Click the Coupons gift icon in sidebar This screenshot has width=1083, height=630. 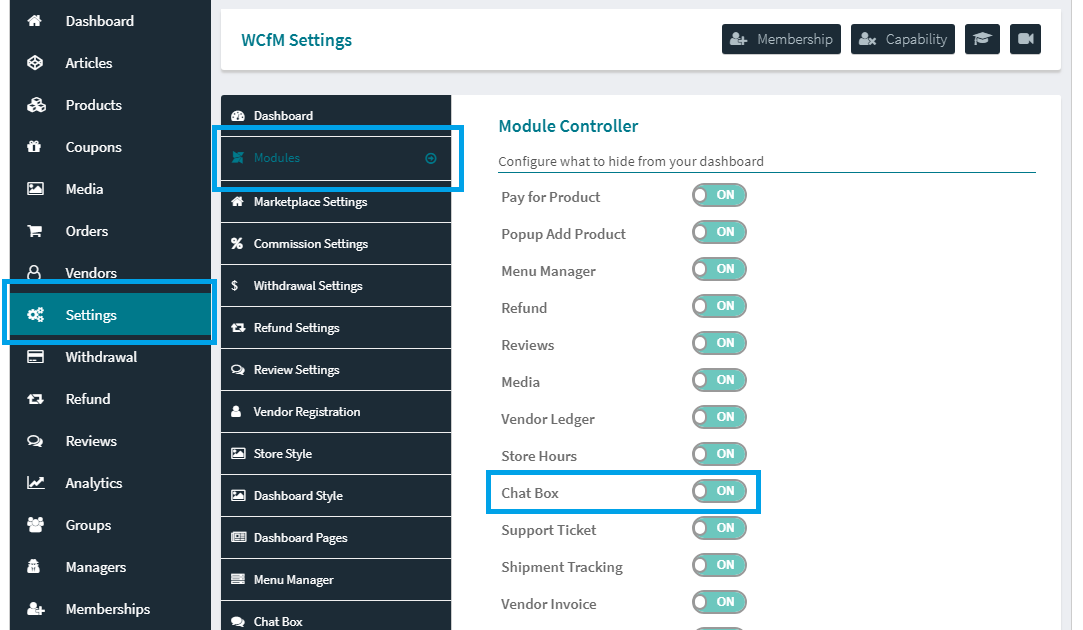pos(35,147)
